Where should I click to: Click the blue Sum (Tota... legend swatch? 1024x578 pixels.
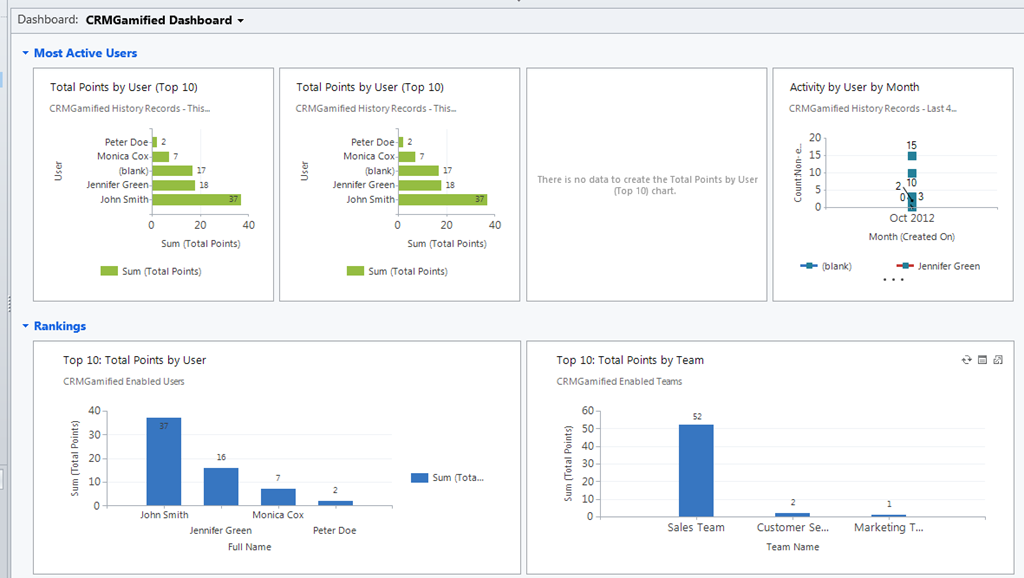[x=419, y=478]
